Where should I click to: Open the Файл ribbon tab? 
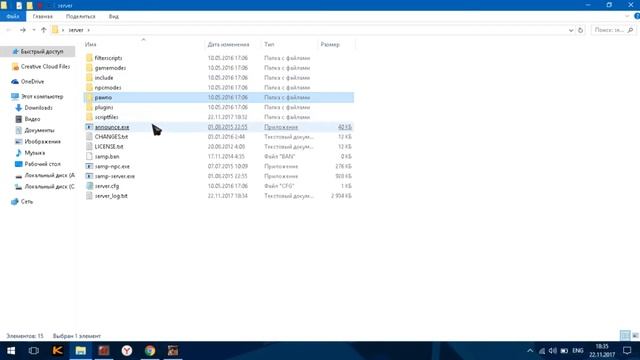(13, 16)
